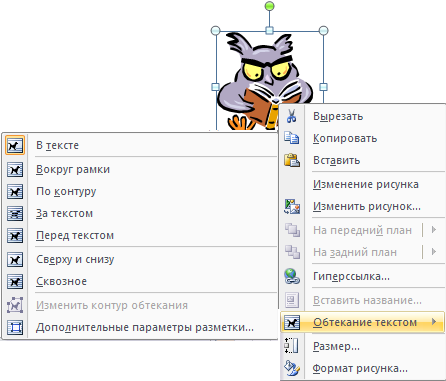The width and height of the screenshot is (446, 381).
Task: Click the top-right corner resize handle
Action: click(323, 31)
